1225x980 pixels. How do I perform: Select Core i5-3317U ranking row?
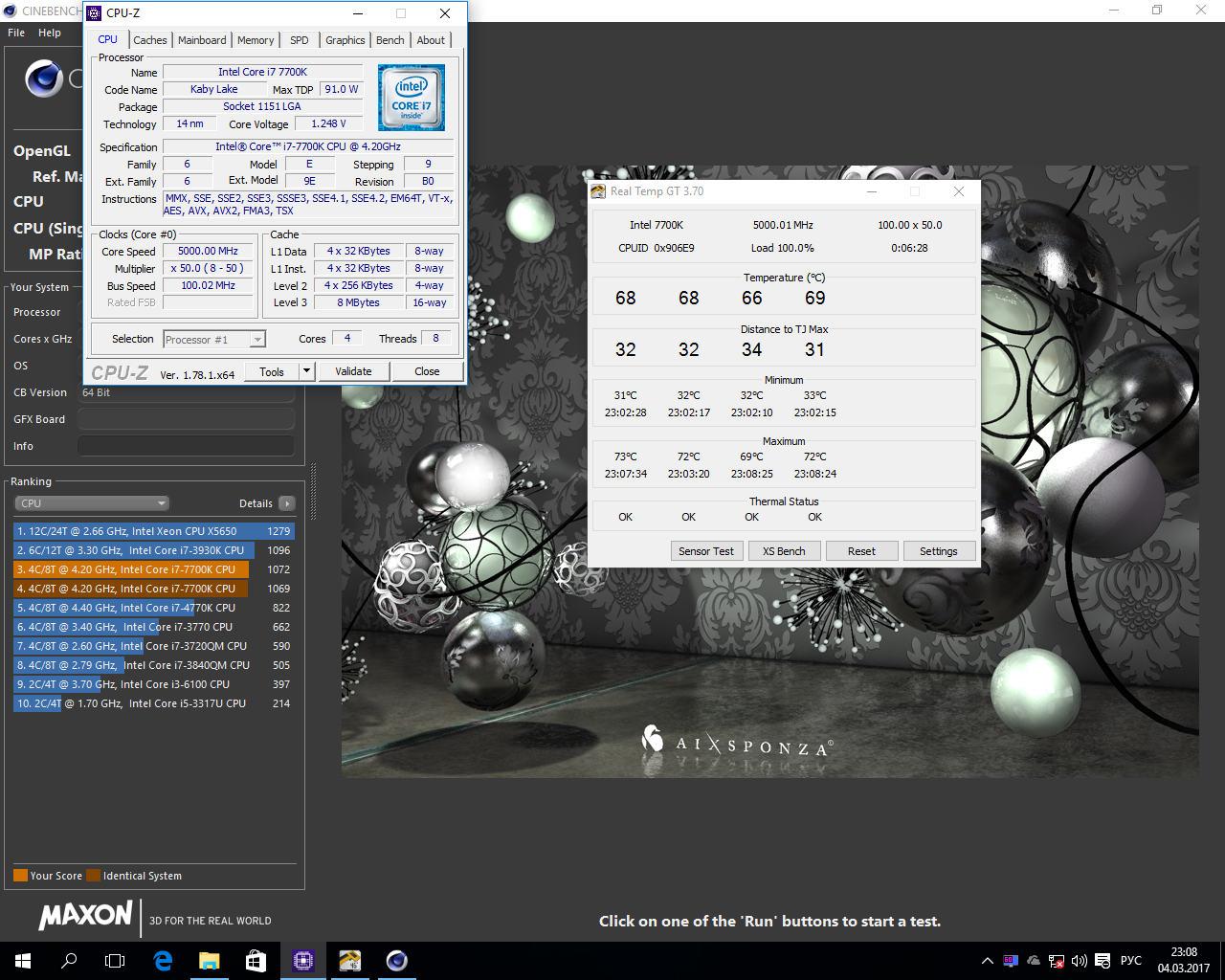click(153, 703)
